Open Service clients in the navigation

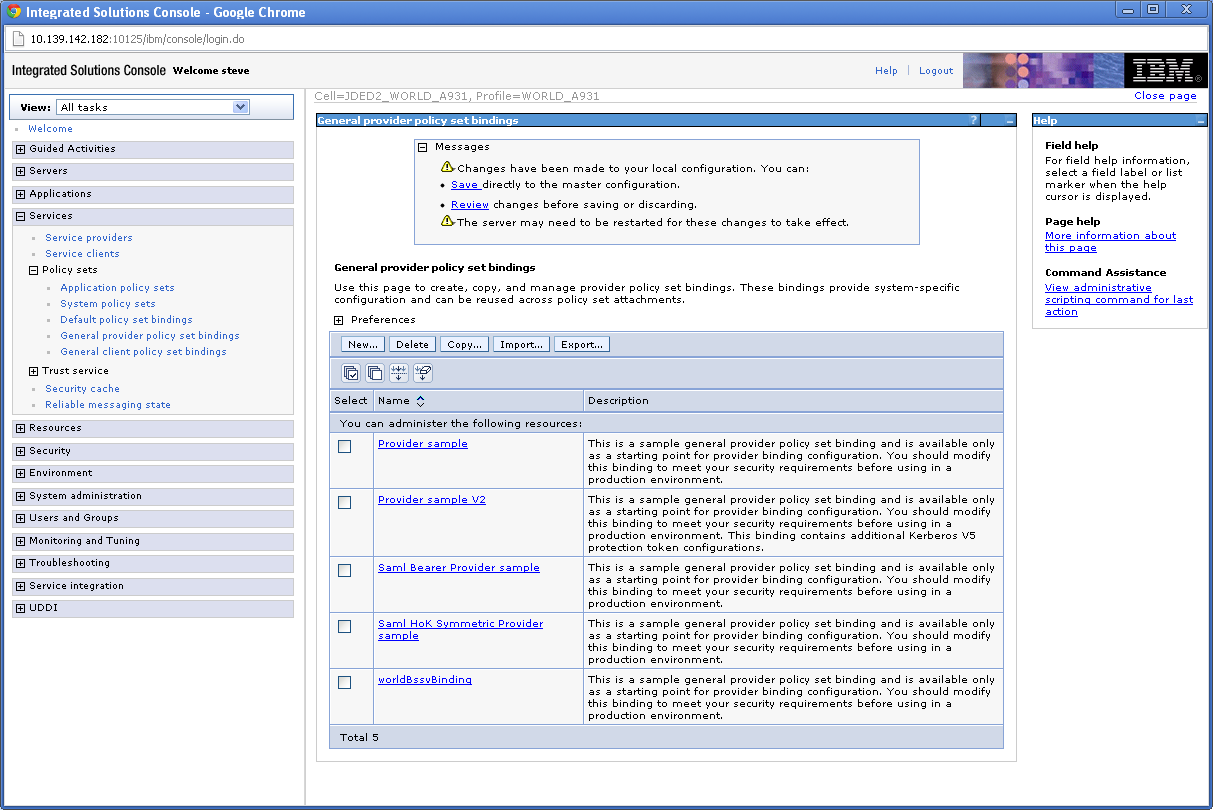pyautogui.click(x=82, y=254)
